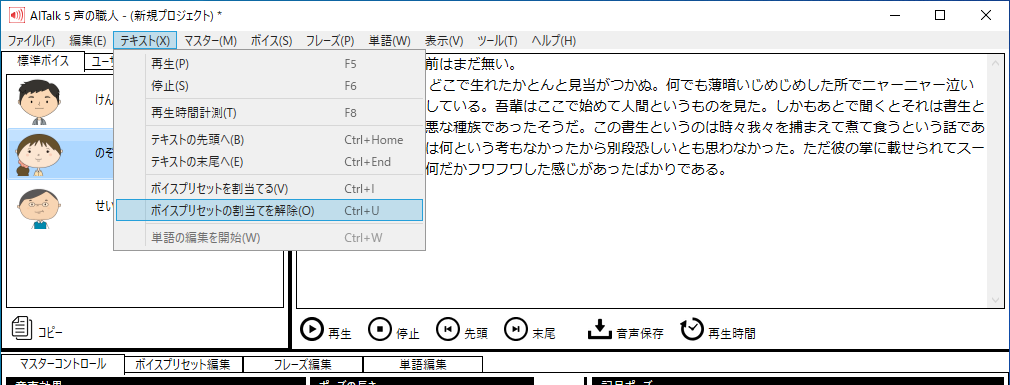Click the AITalk app icon in the title bar
The height and width of the screenshot is (385, 1010).
point(16,15)
